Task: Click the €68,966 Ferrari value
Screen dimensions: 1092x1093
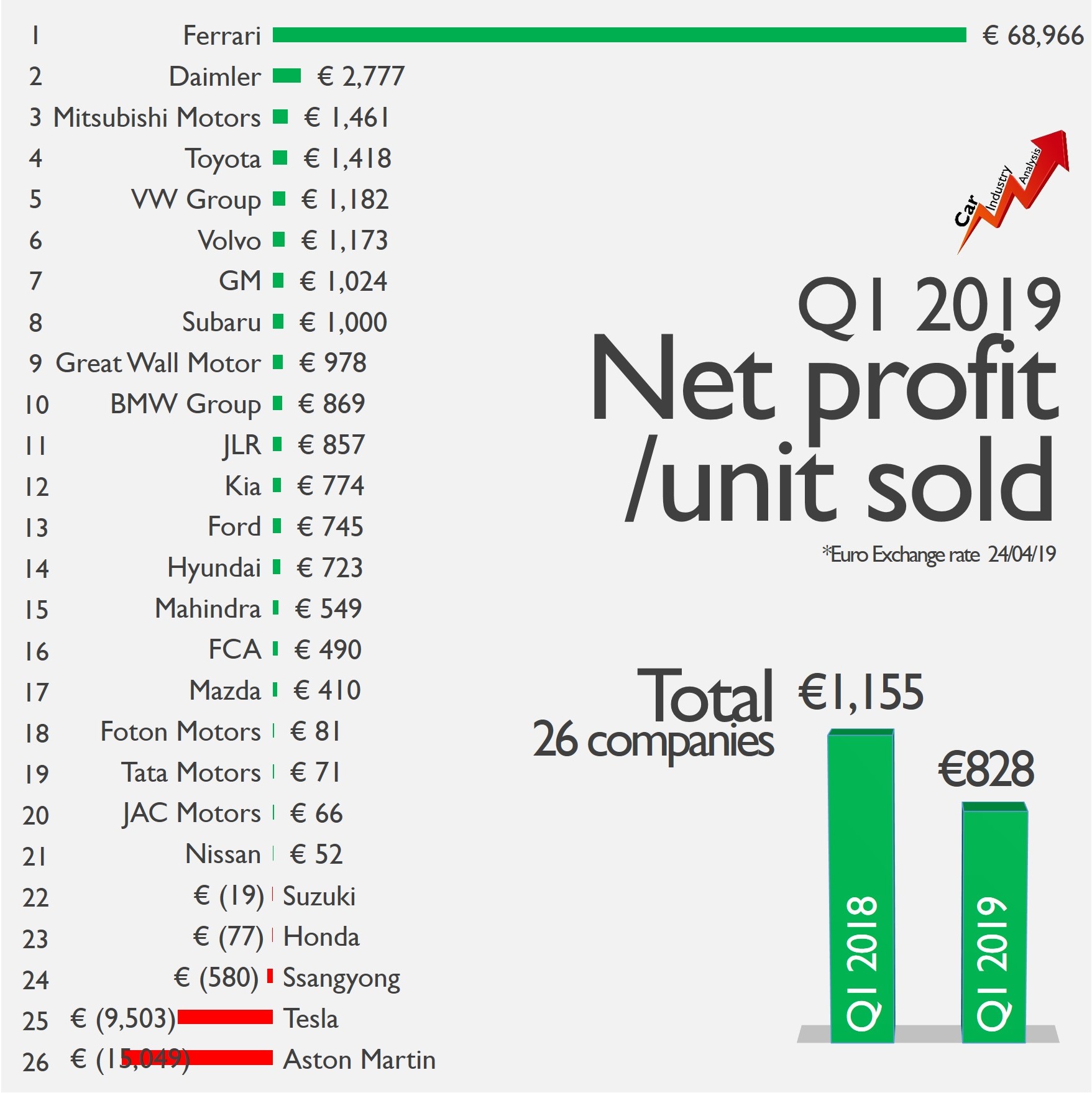Action: pos(1032,36)
